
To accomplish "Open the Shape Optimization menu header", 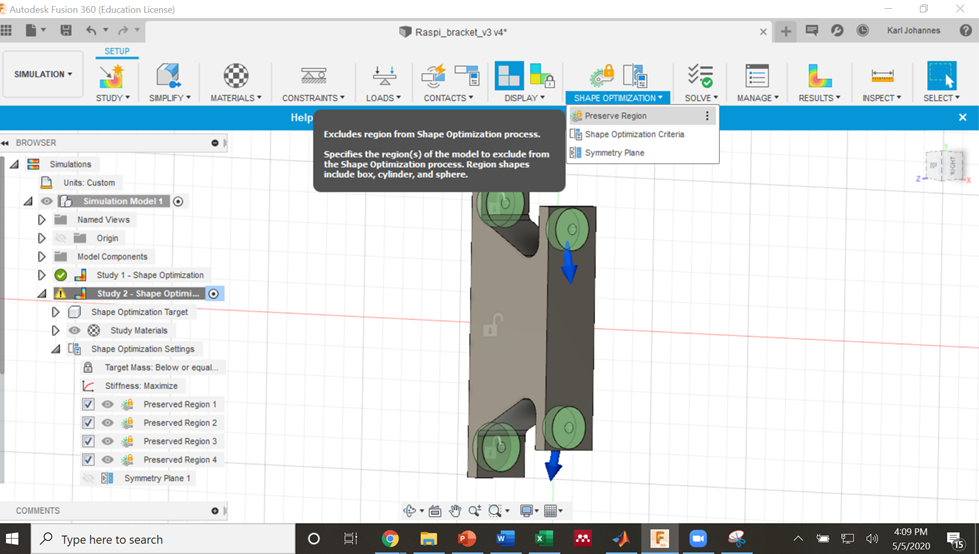I will [x=618, y=98].
